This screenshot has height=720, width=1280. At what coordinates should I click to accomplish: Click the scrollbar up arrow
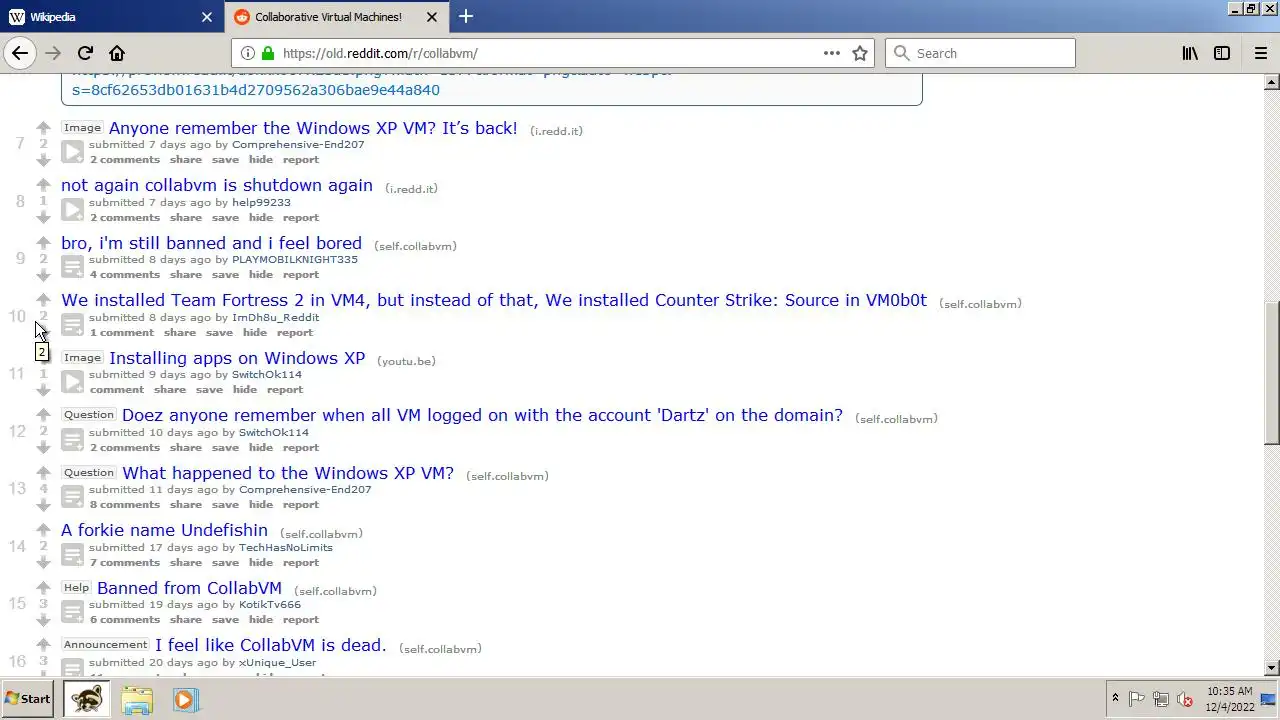click(x=1271, y=82)
